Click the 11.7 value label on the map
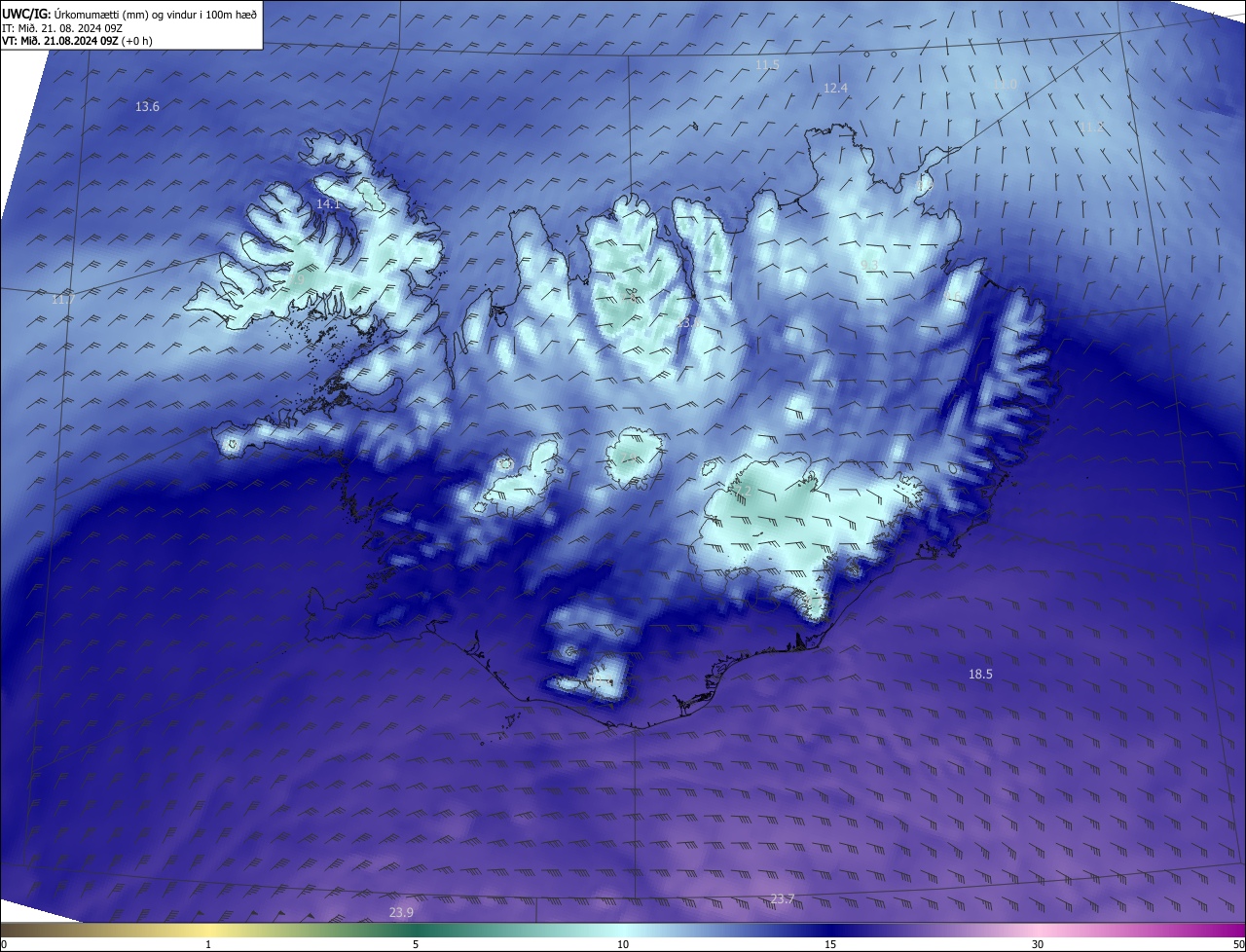 tap(62, 299)
